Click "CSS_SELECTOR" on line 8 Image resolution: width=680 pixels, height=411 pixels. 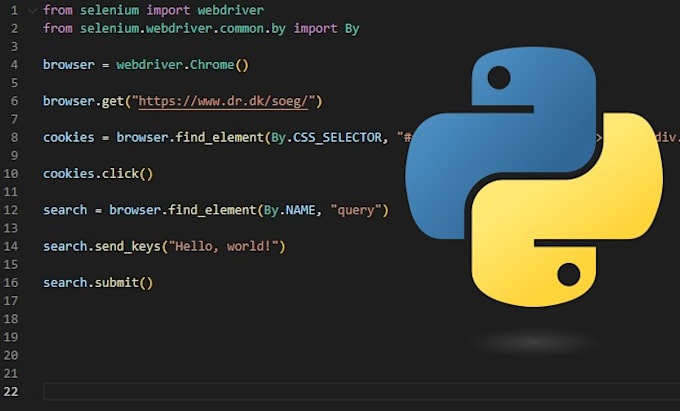337,138
